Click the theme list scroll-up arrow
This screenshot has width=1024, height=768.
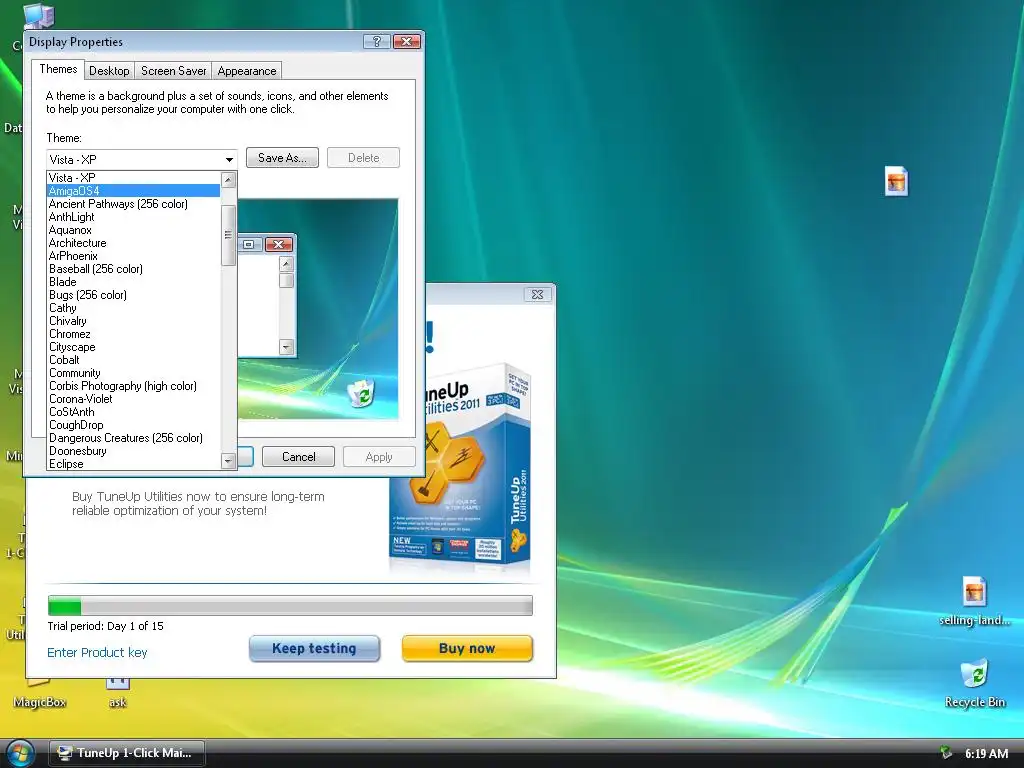click(x=228, y=180)
